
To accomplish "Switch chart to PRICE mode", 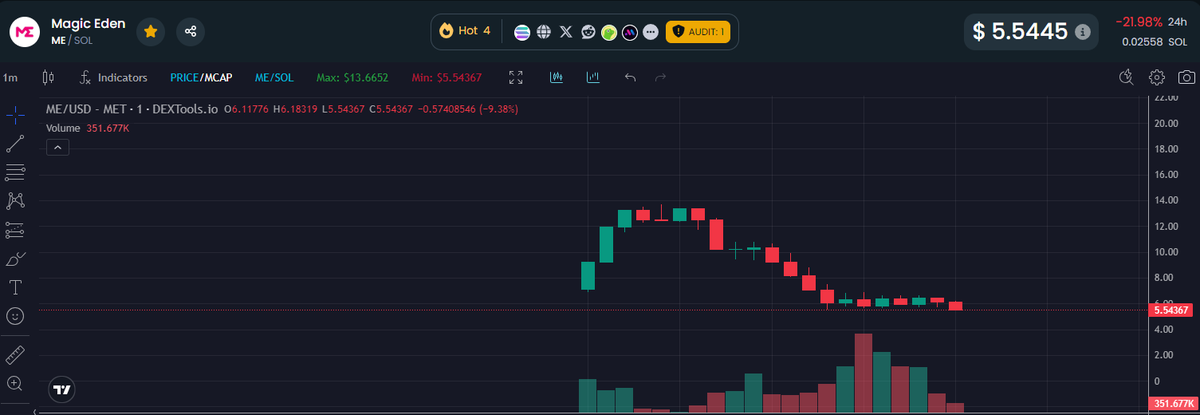I will (185, 77).
